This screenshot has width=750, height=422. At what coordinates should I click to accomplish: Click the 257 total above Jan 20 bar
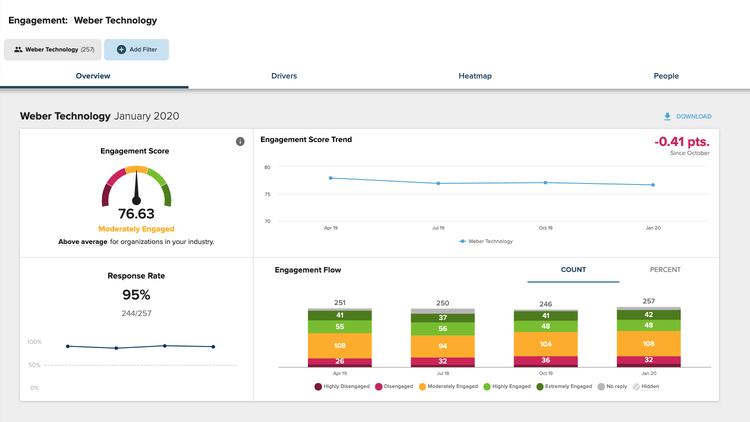pos(649,301)
